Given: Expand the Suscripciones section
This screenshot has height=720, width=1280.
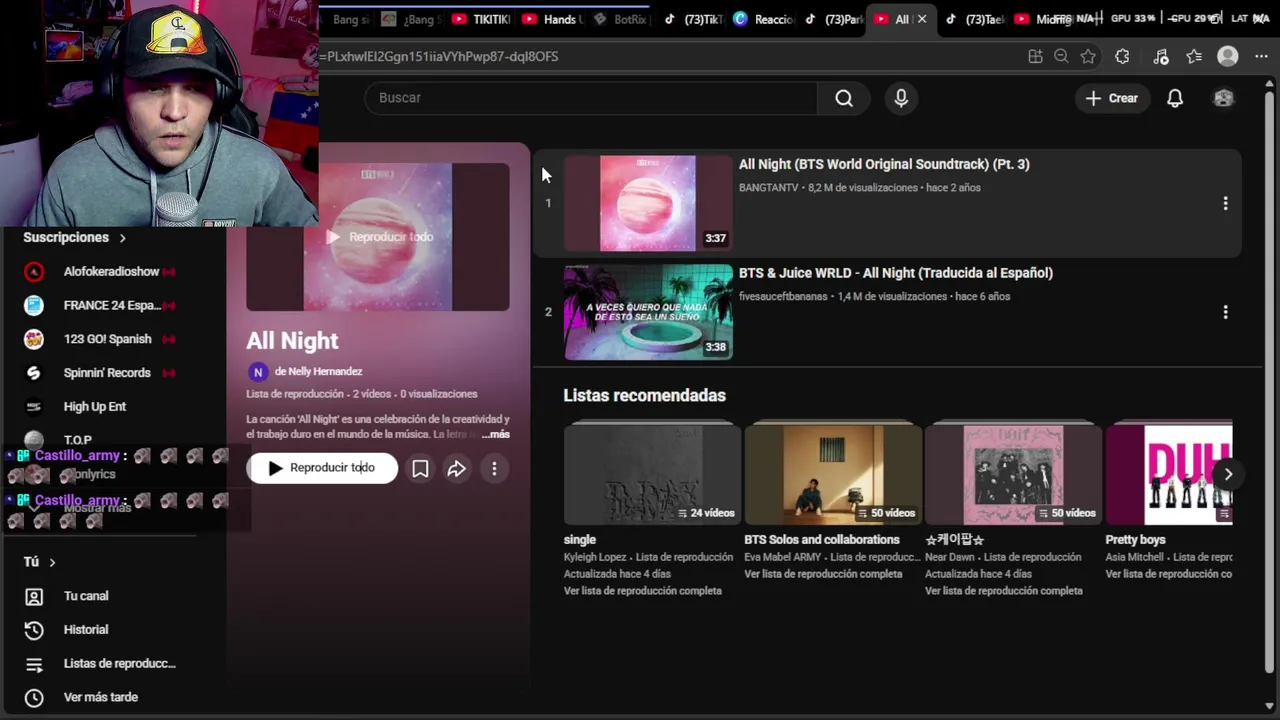Looking at the screenshot, I should click(x=74, y=238).
